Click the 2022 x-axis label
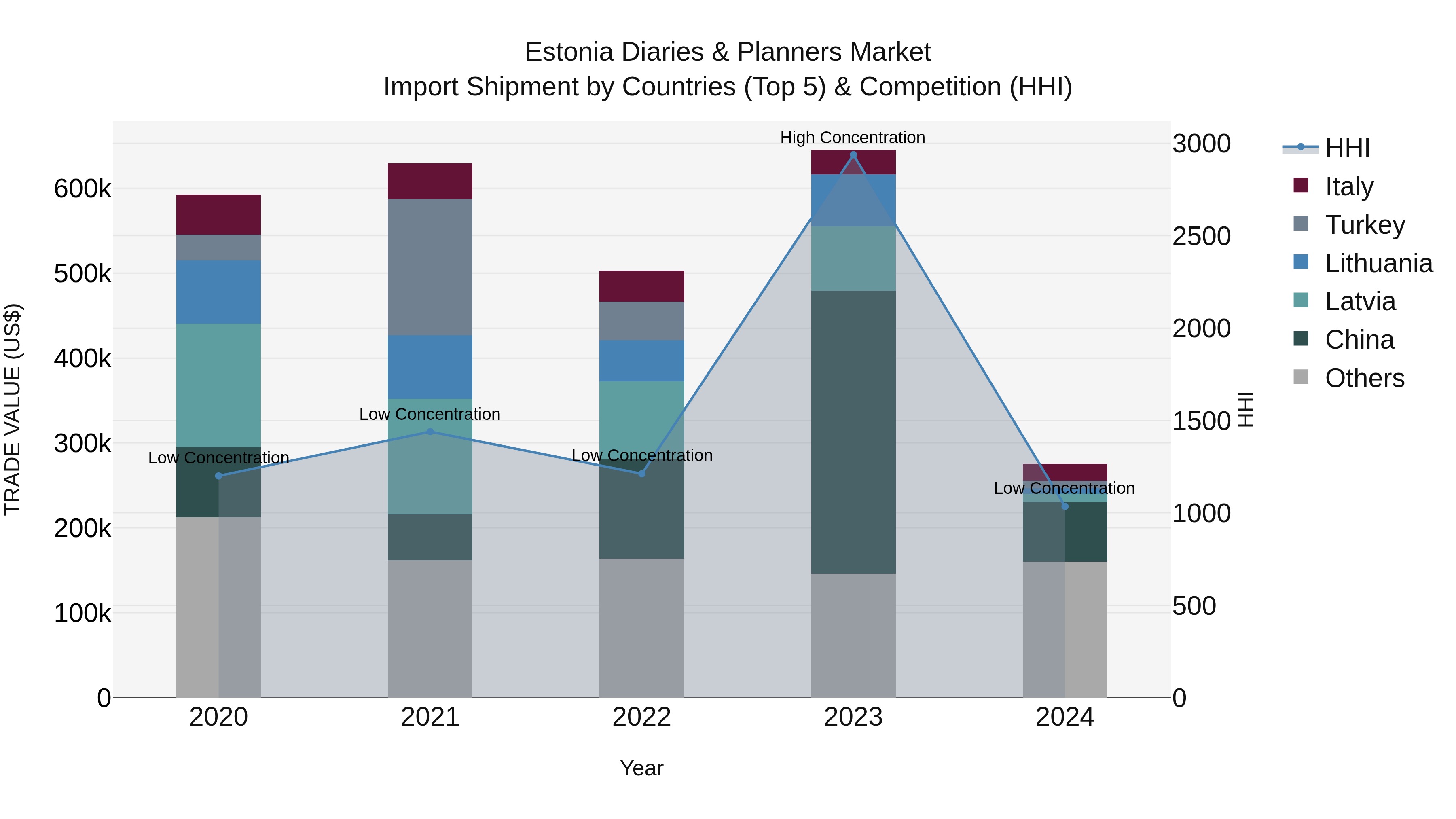This screenshot has height=819, width=1456. click(641, 717)
